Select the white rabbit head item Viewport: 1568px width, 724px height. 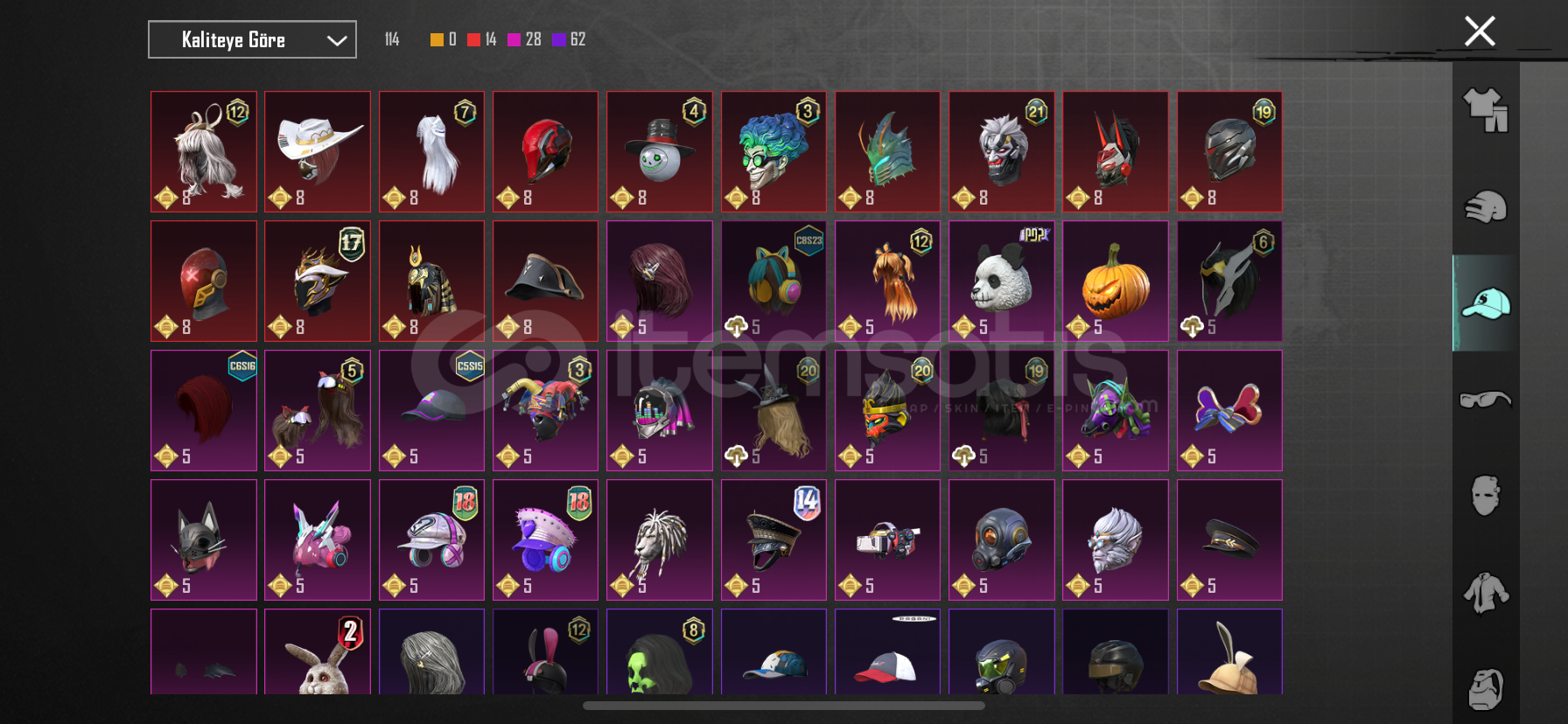coord(318,652)
